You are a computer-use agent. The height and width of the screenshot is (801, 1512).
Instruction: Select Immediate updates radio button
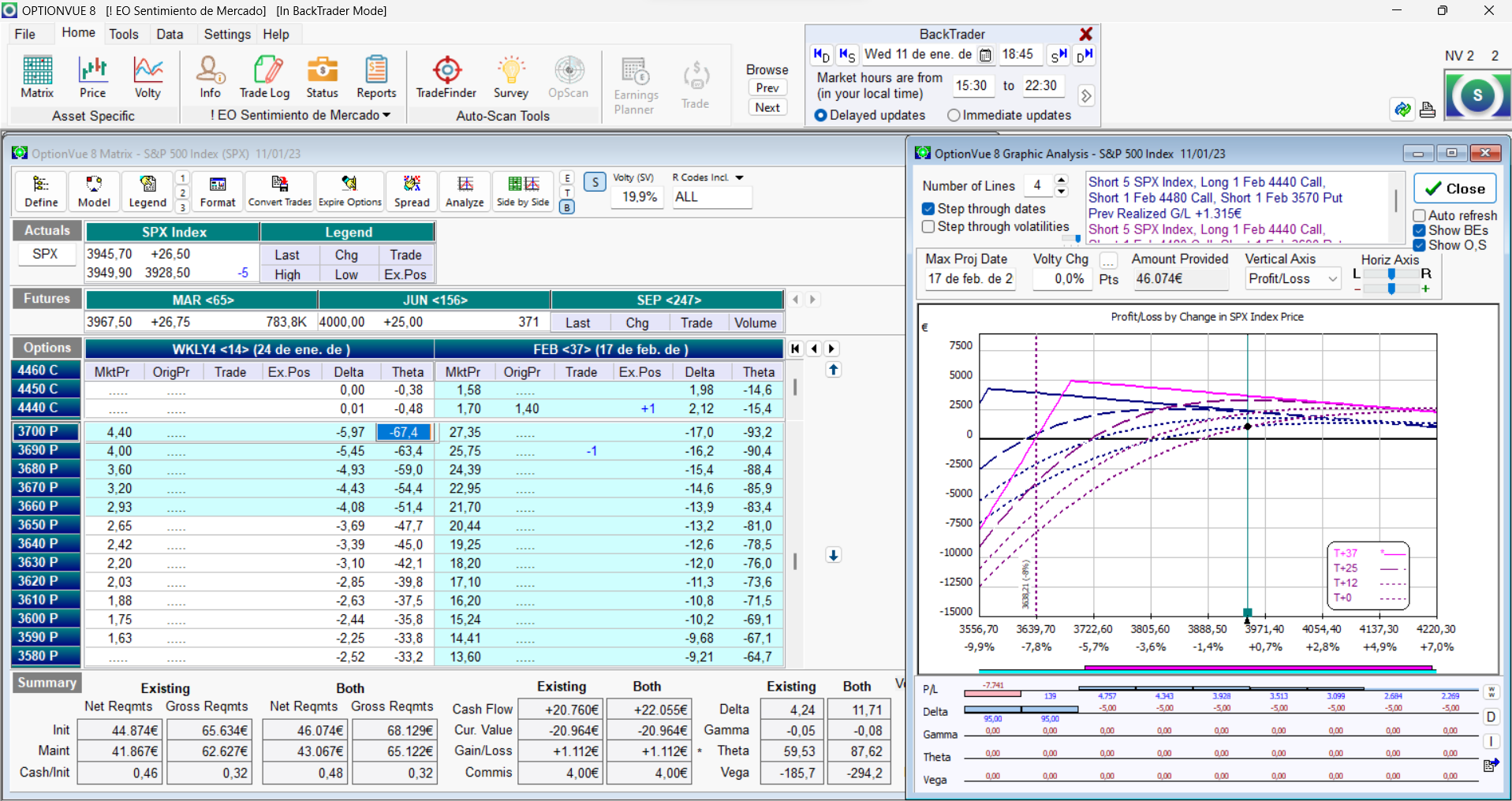954,115
